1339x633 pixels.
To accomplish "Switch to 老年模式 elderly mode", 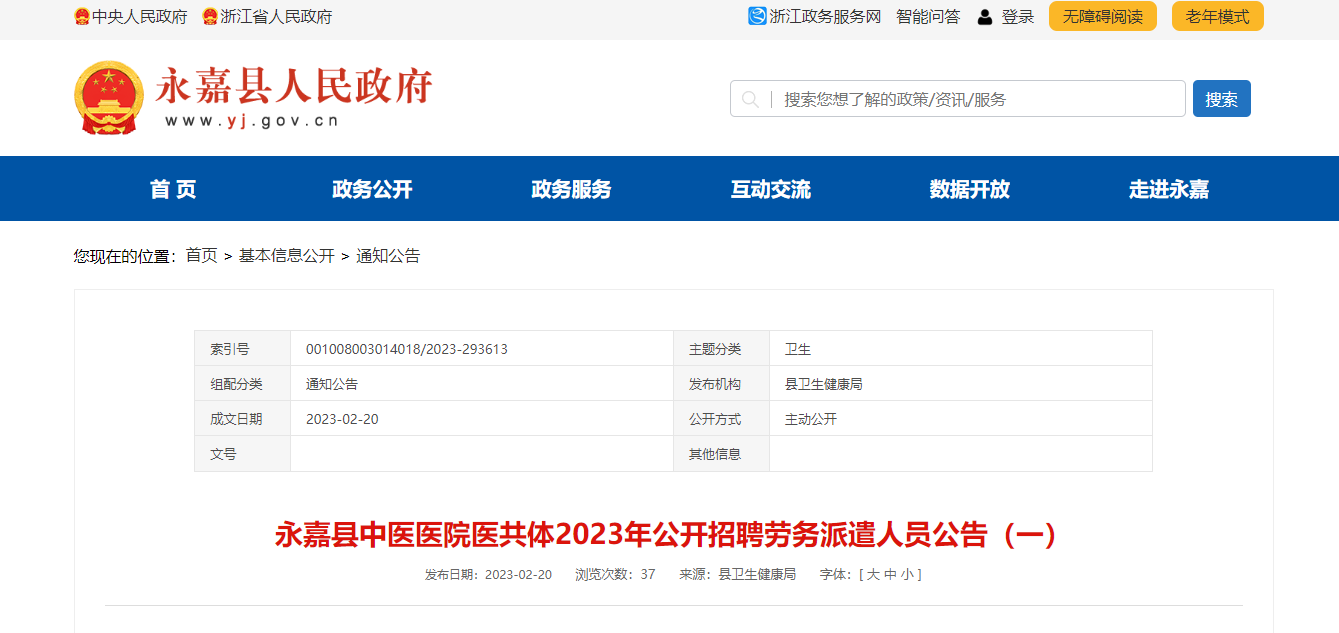I will [1217, 17].
